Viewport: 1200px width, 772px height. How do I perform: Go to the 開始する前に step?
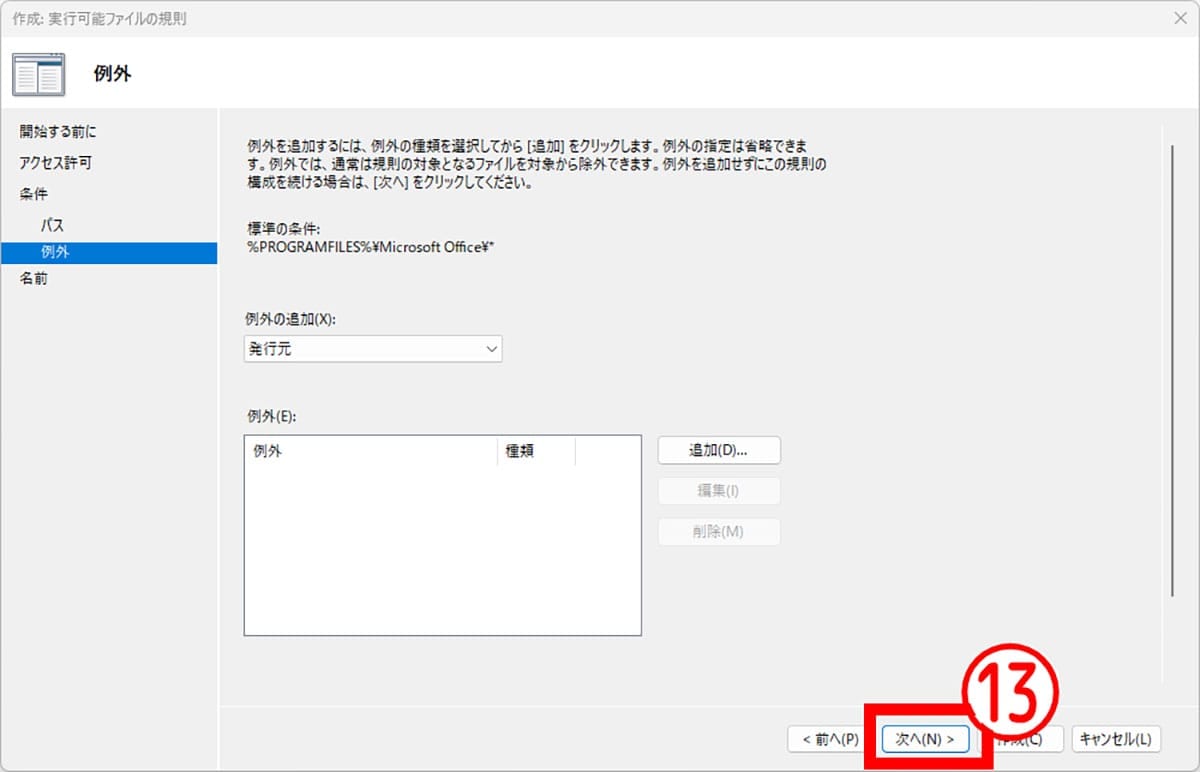coord(58,132)
